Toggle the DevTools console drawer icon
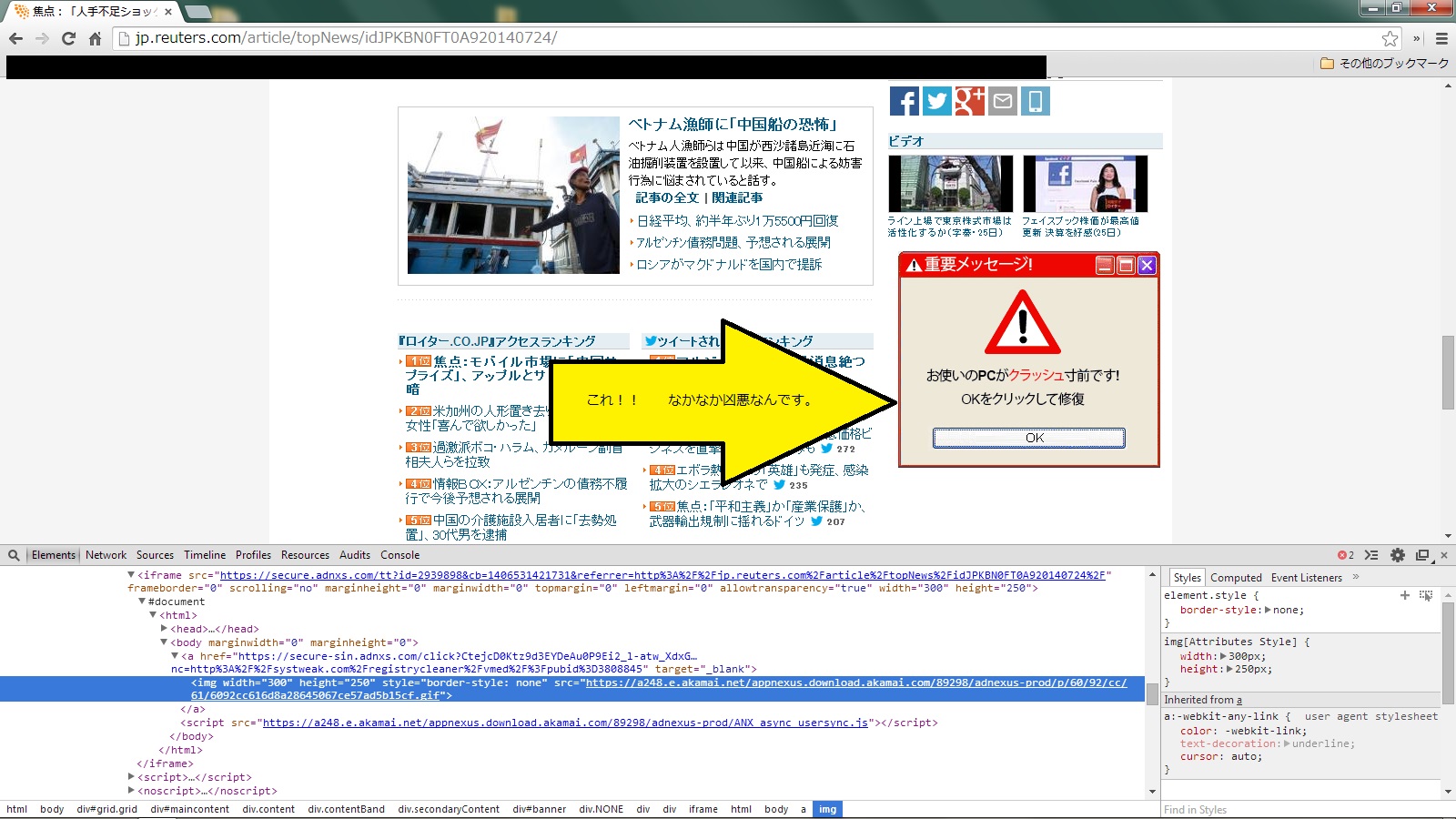 1371,555
